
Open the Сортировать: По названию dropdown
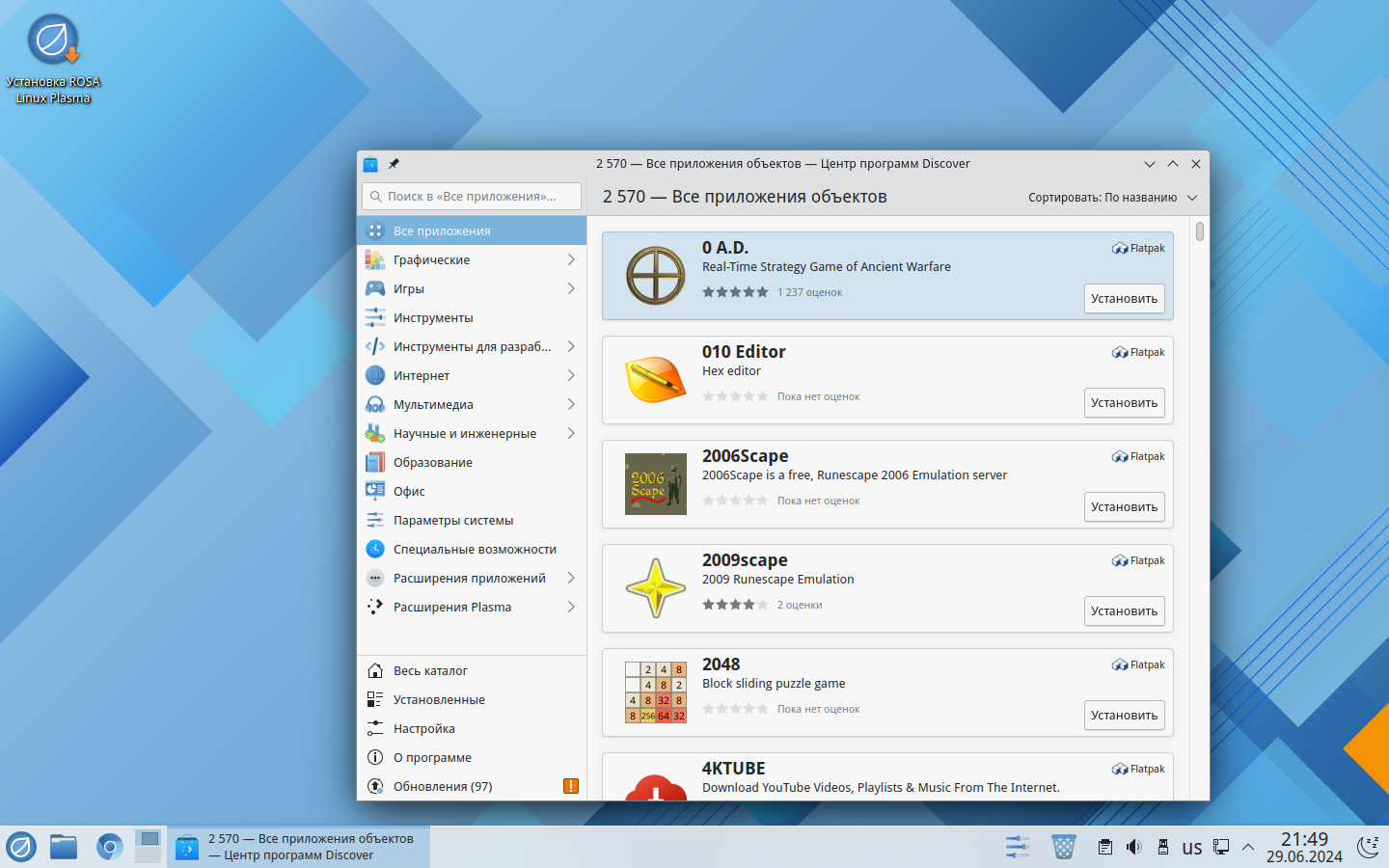[x=1112, y=198]
